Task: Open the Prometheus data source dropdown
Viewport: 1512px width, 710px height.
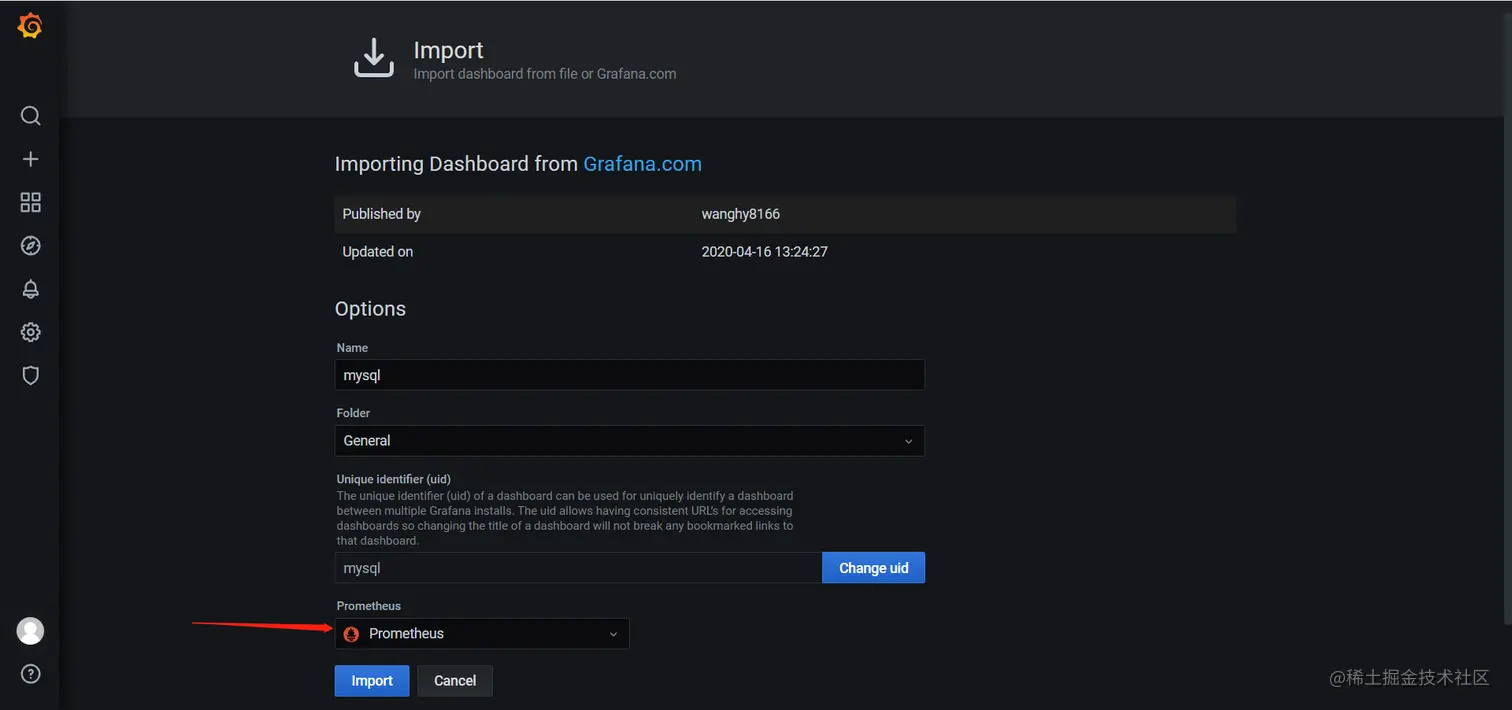Action: pyautogui.click(x=482, y=634)
